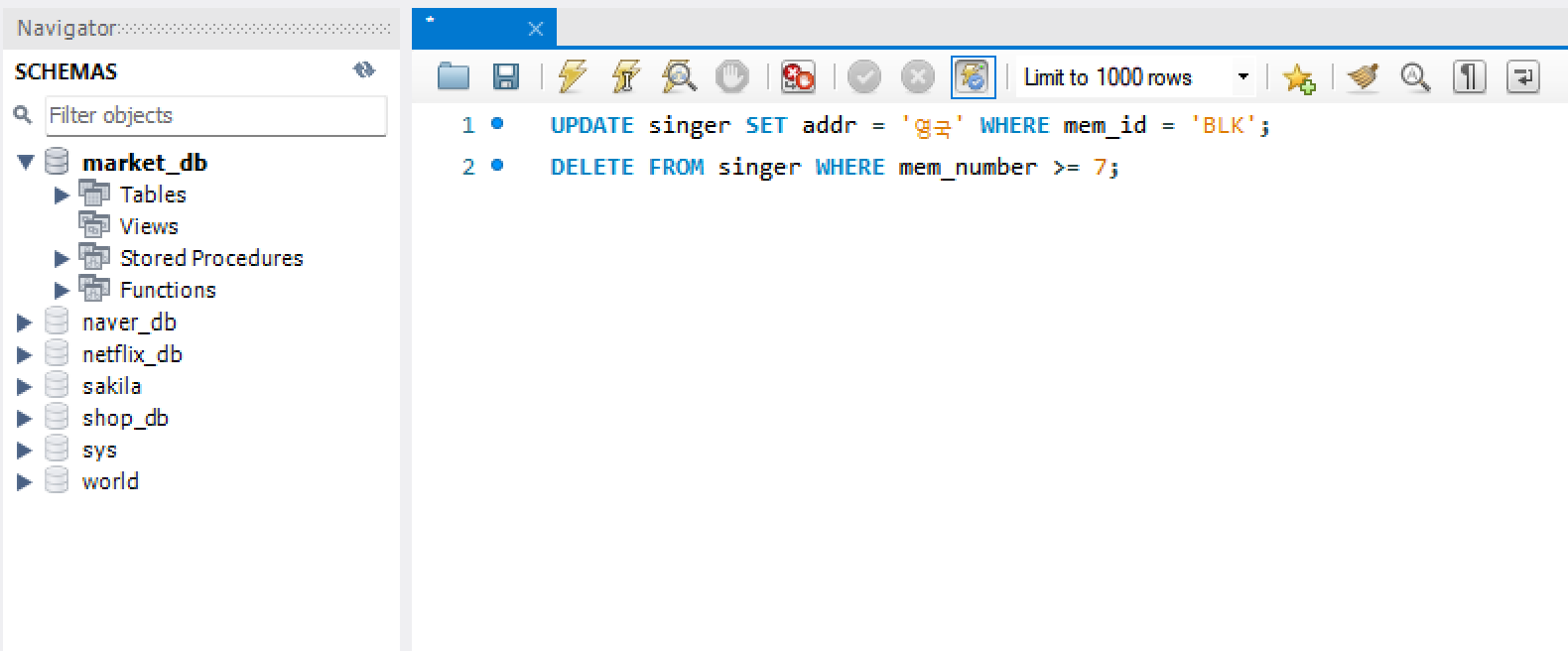1568x651 pixels.
Task: Select the Functions label
Action: pyautogui.click(x=168, y=290)
